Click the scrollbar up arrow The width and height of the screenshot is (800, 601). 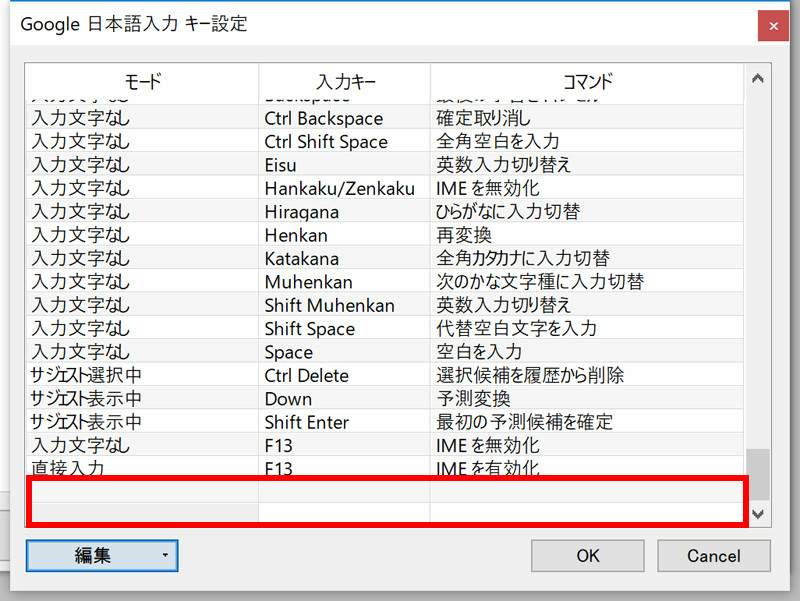758,79
